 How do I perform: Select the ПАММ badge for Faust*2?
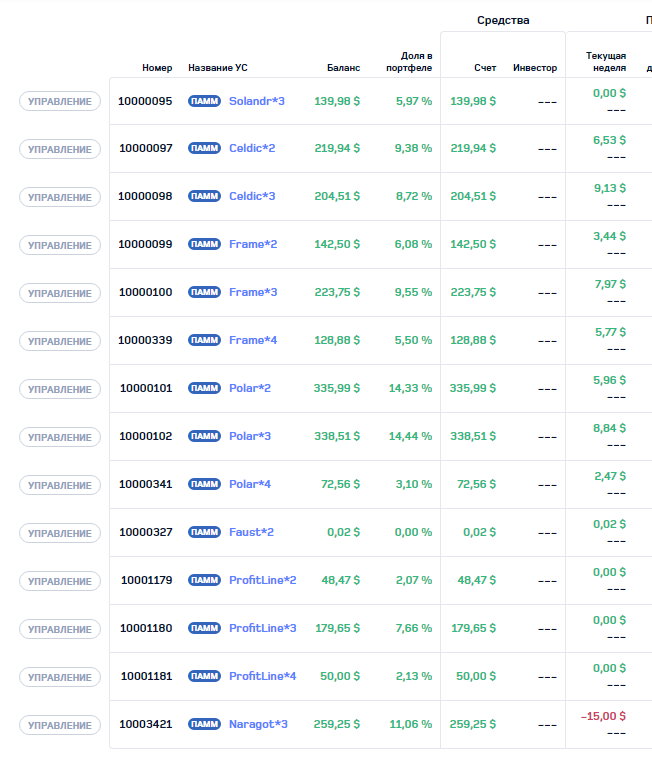click(x=204, y=532)
